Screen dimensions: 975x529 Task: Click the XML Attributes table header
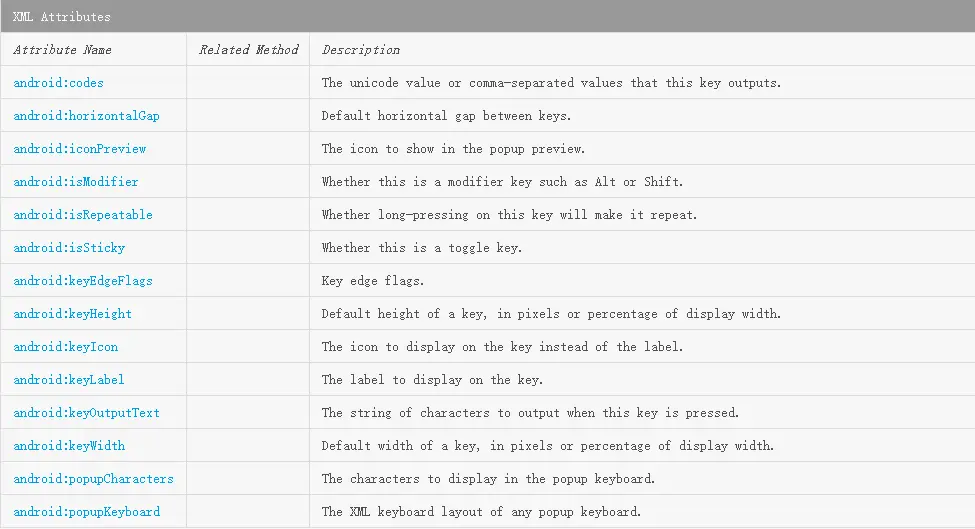488,16
